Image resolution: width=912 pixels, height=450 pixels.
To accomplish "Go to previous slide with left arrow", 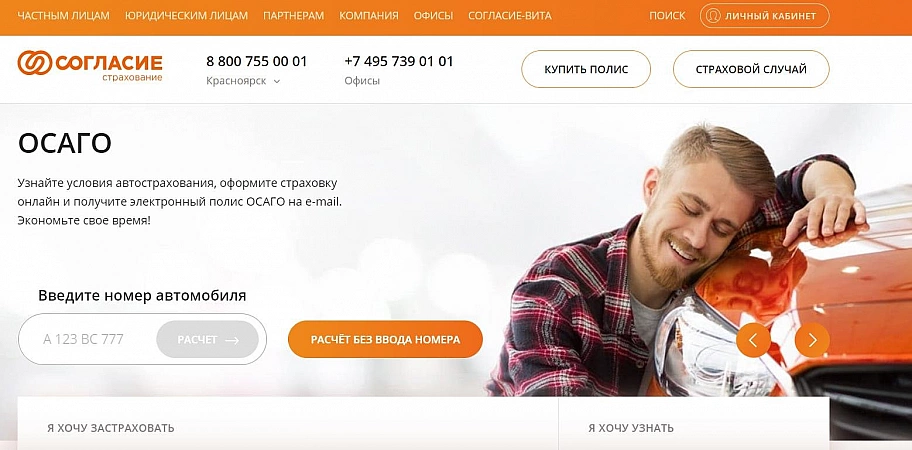I will [753, 340].
